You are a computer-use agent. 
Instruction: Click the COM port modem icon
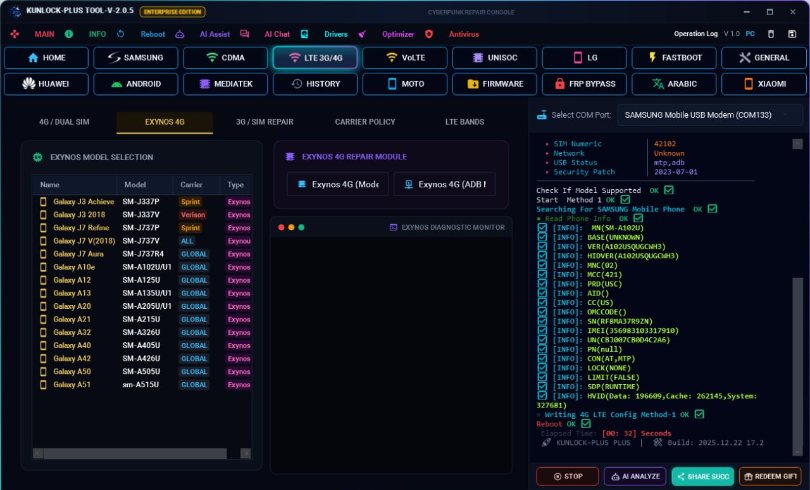coord(541,115)
